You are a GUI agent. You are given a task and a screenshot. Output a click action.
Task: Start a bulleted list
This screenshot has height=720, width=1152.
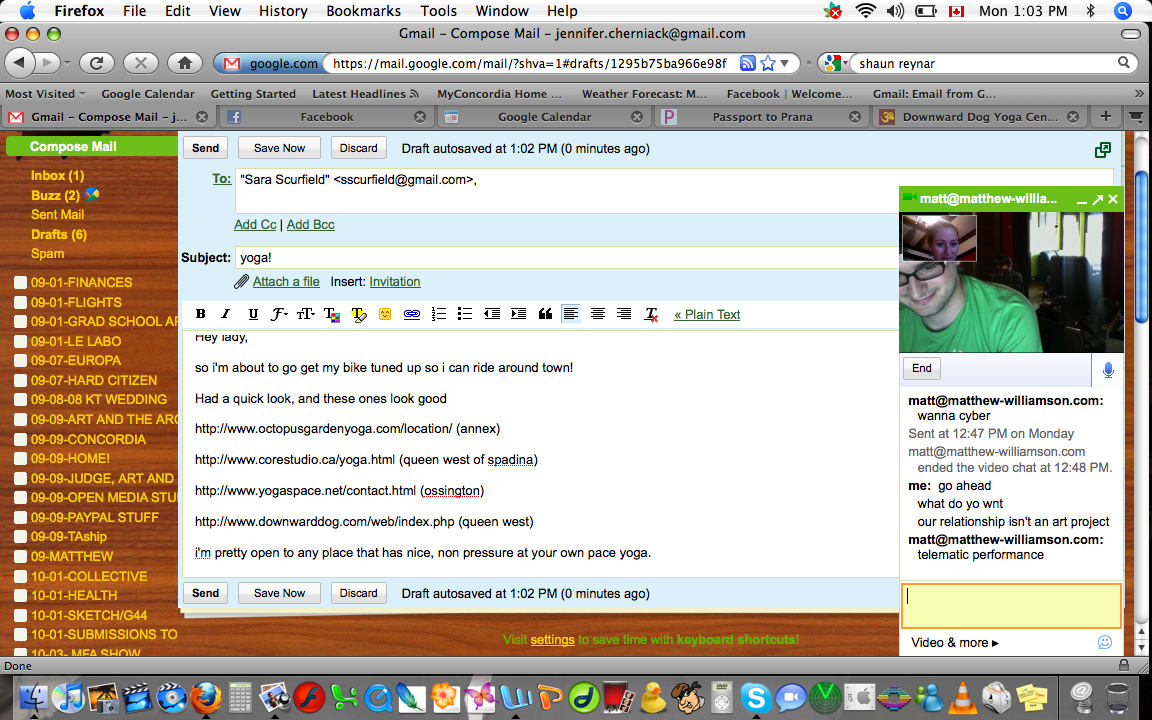464,314
